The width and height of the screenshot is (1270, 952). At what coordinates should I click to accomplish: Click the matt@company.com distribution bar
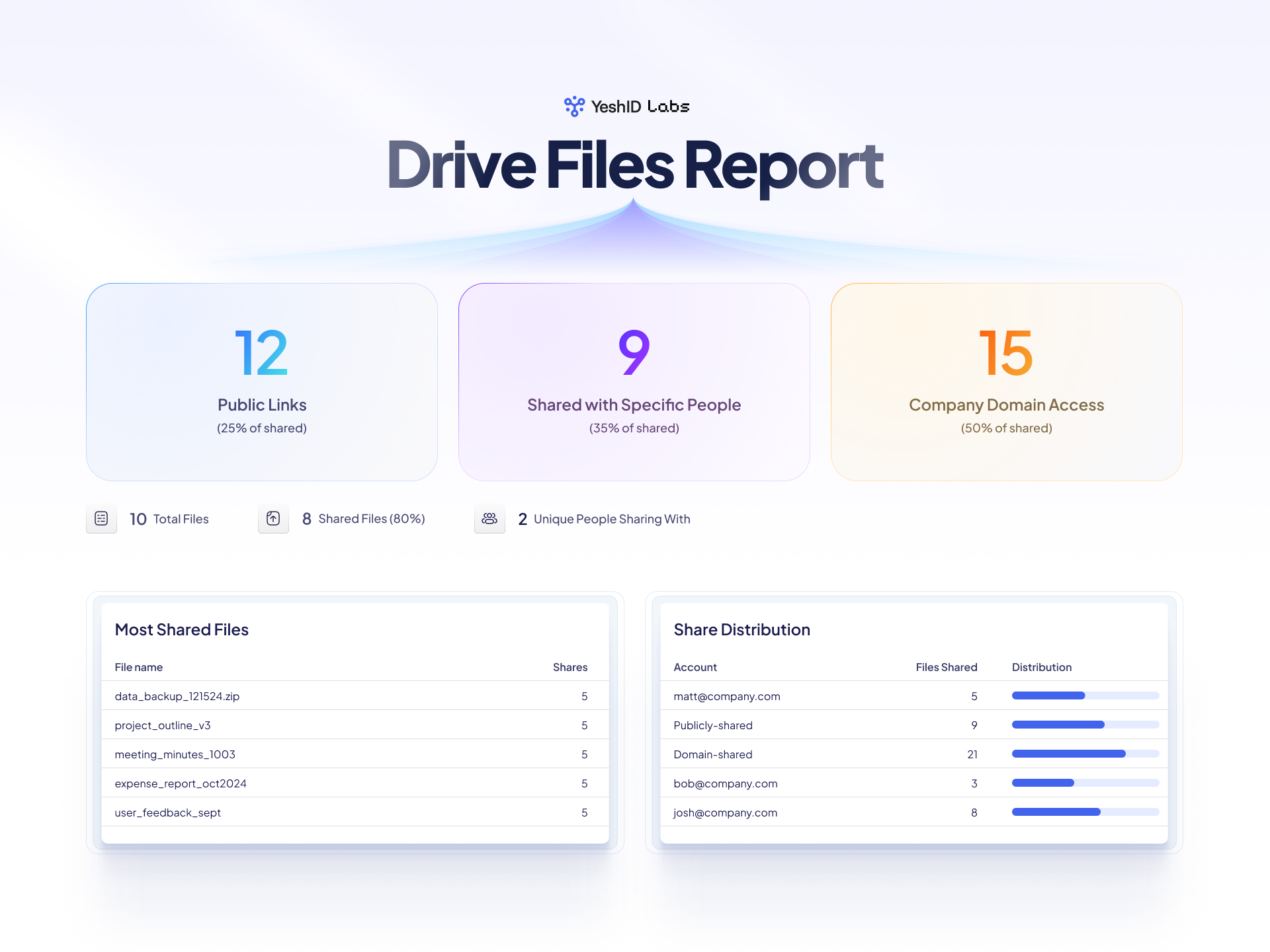[x=1085, y=695]
